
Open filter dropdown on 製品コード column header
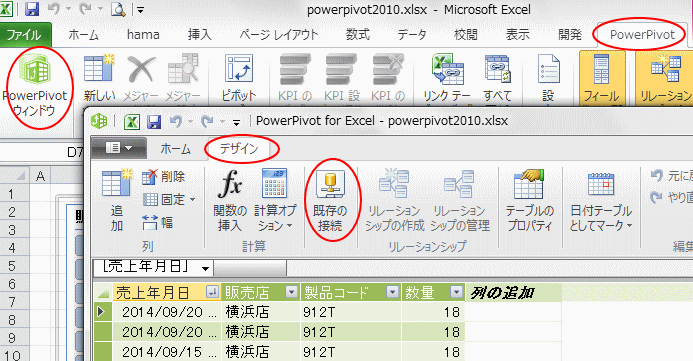coord(392,292)
